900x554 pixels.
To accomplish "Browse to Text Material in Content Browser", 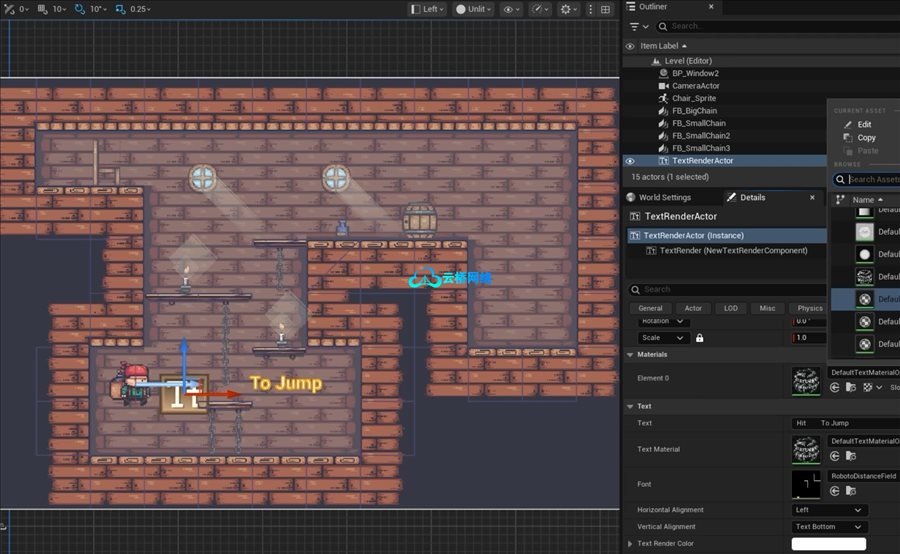I will (x=851, y=456).
